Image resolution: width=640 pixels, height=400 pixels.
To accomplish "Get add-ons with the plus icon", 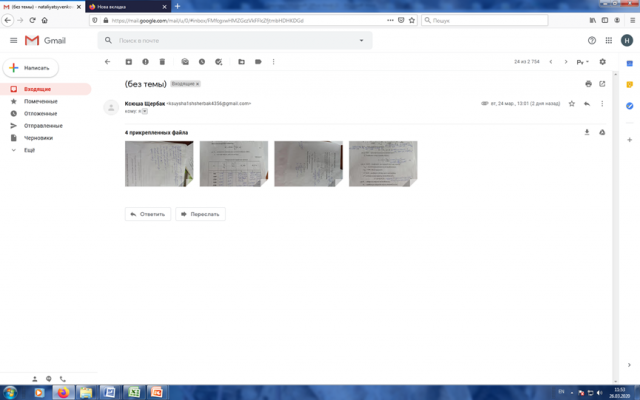I will click(x=629, y=140).
